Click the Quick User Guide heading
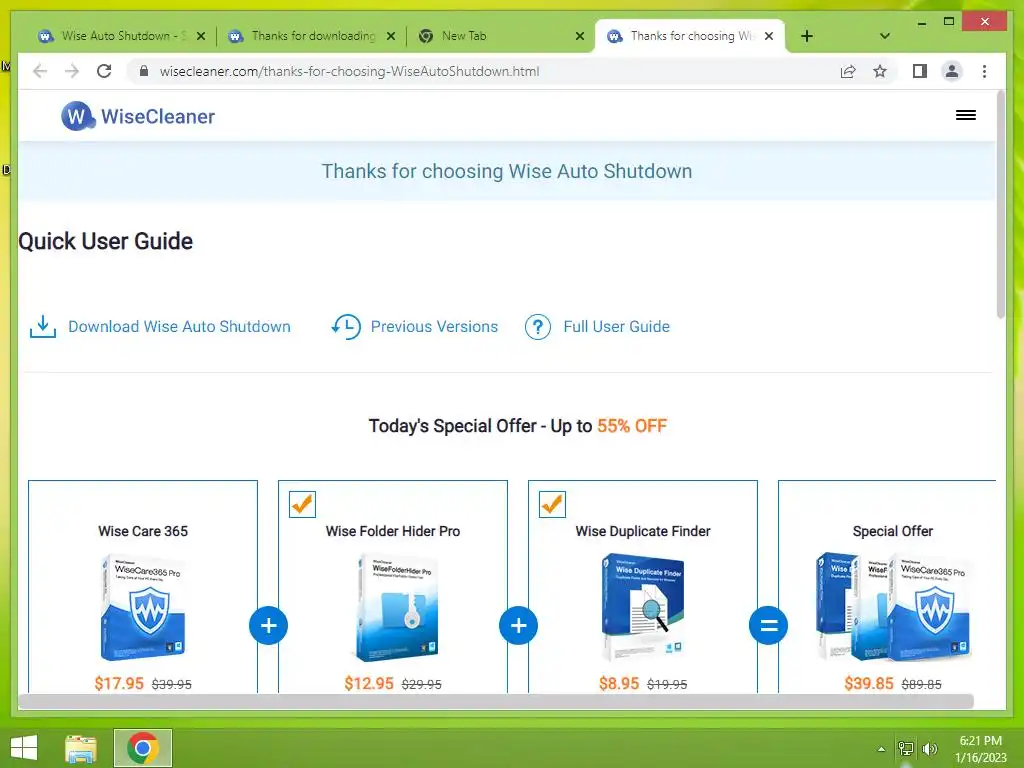 (x=106, y=241)
